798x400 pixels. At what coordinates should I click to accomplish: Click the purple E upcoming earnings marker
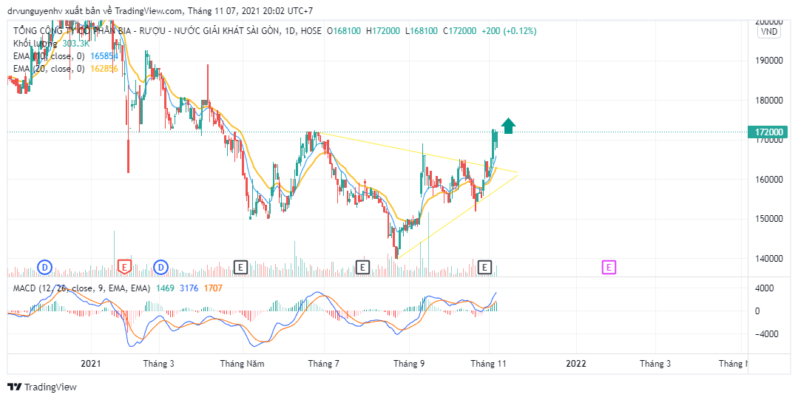[x=609, y=267]
